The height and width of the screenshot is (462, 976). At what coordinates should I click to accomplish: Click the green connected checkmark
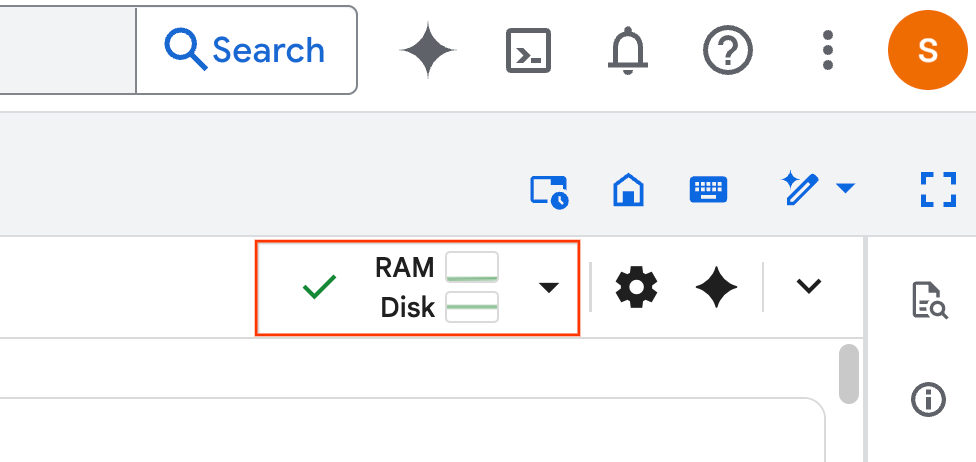319,288
